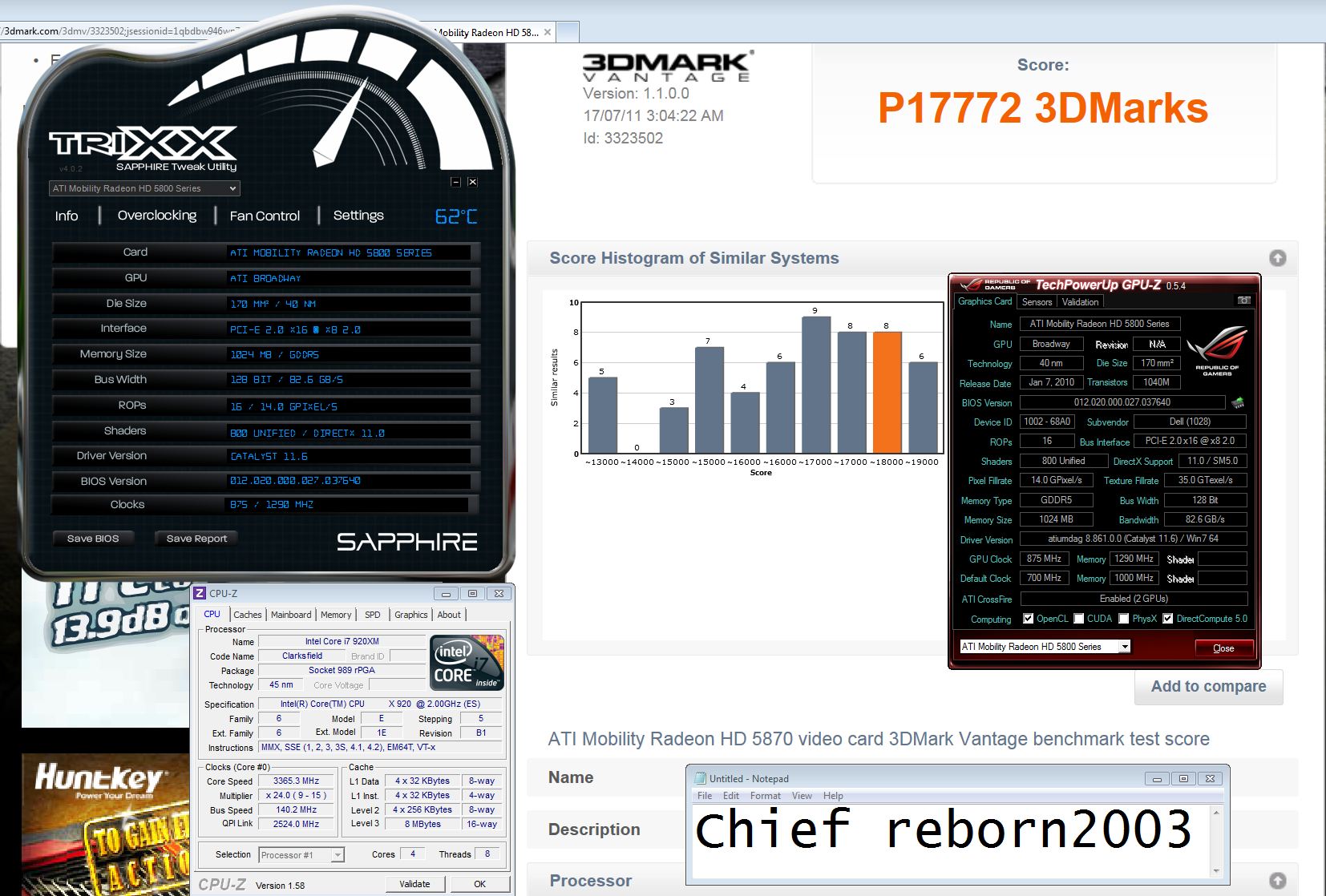Click the Notepad title bar document icon
The width and height of the screenshot is (1326, 896).
coord(700,778)
